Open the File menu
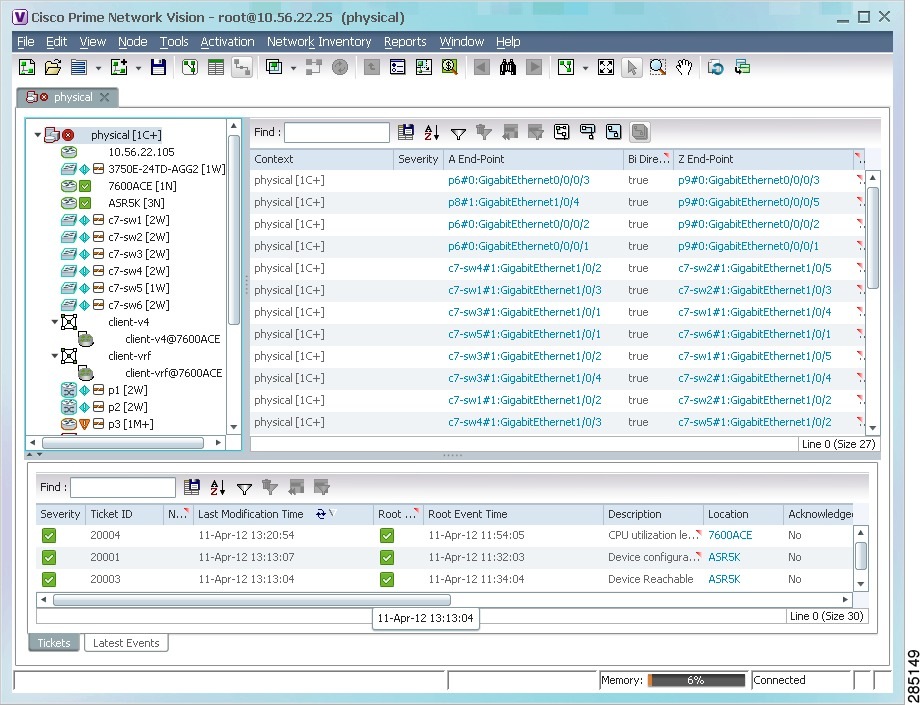The height and width of the screenshot is (705, 923). [x=26, y=42]
